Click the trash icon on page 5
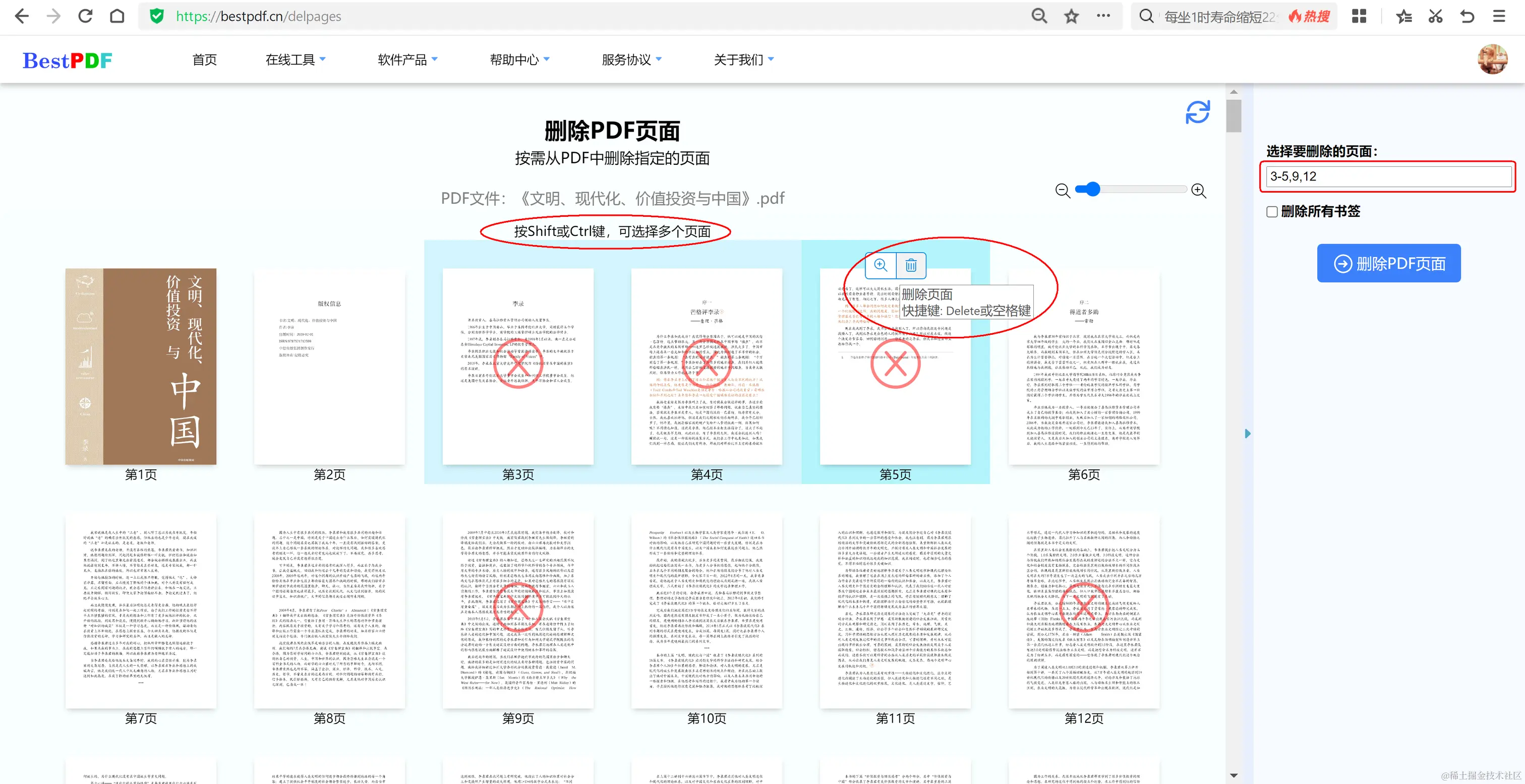This screenshot has width=1525, height=784. click(910, 265)
